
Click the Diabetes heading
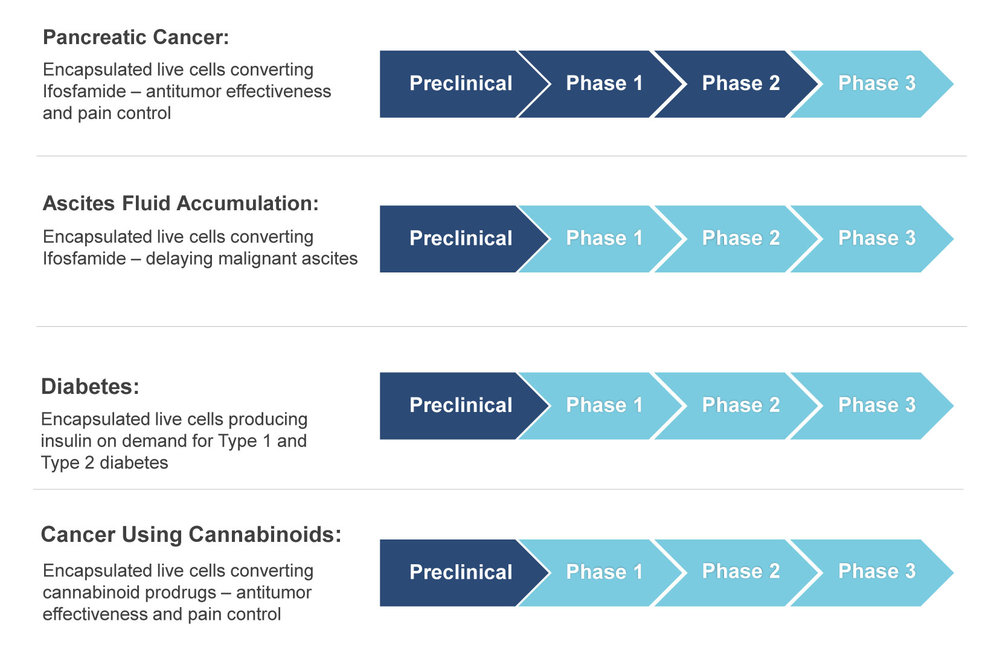[x=90, y=386]
